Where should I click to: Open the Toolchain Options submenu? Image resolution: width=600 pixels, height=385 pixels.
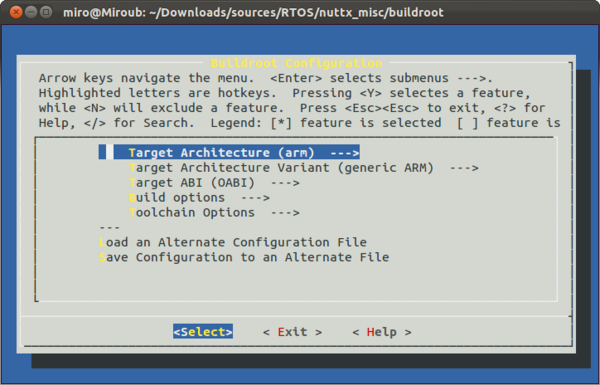[214, 212]
